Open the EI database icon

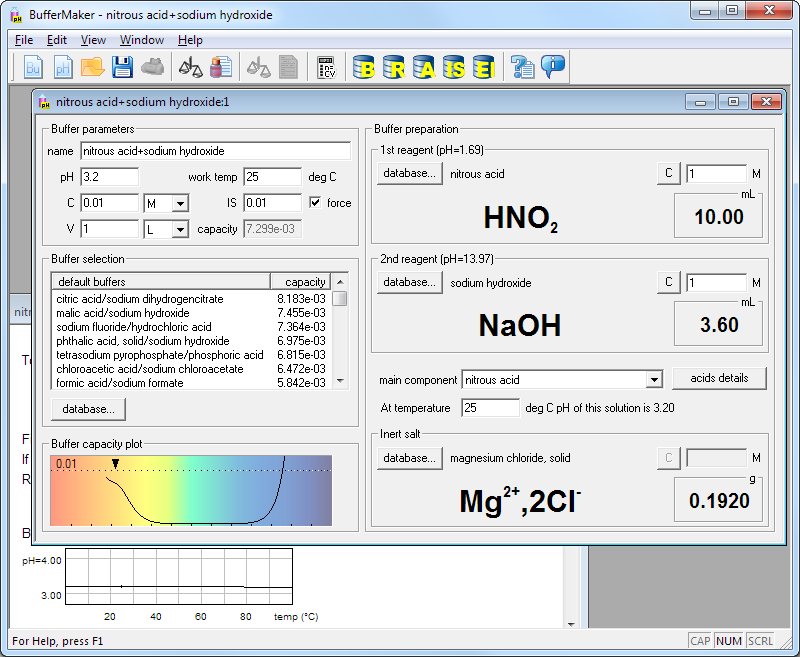484,67
